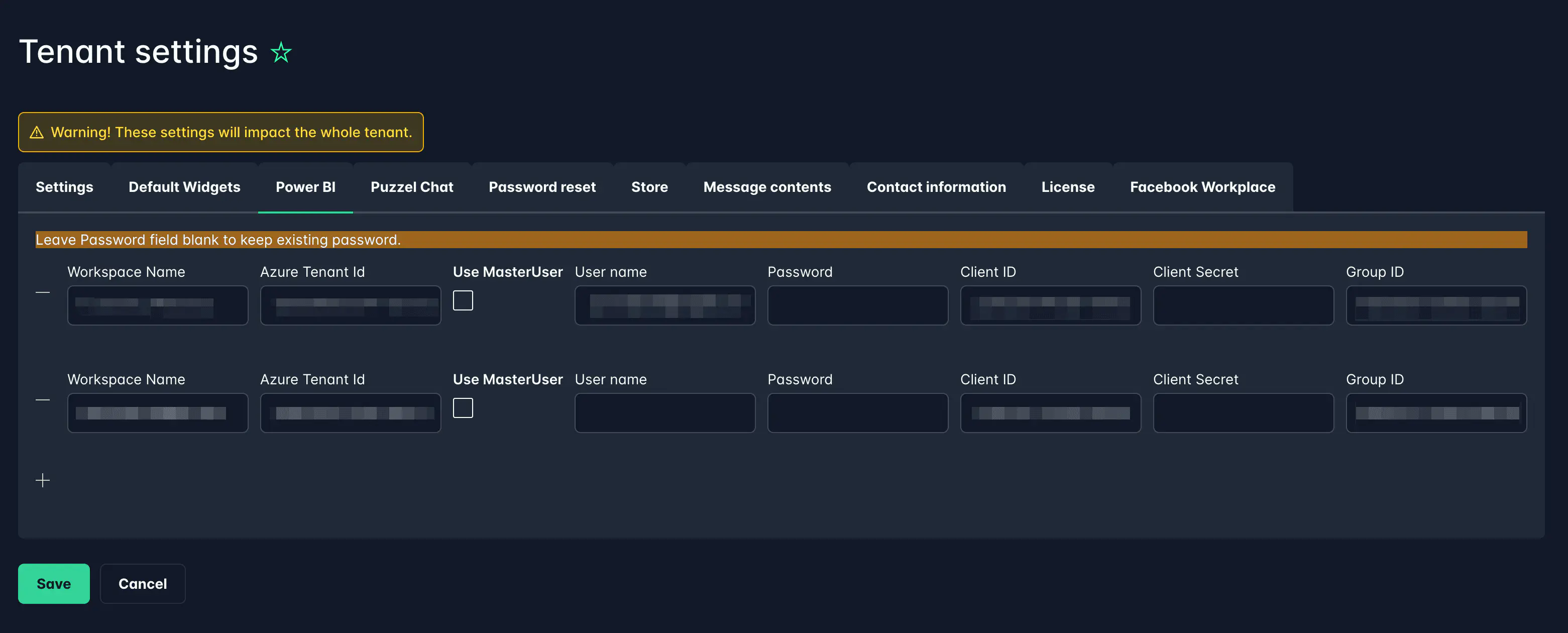Add a new workspace row with plus icon

coord(43,481)
